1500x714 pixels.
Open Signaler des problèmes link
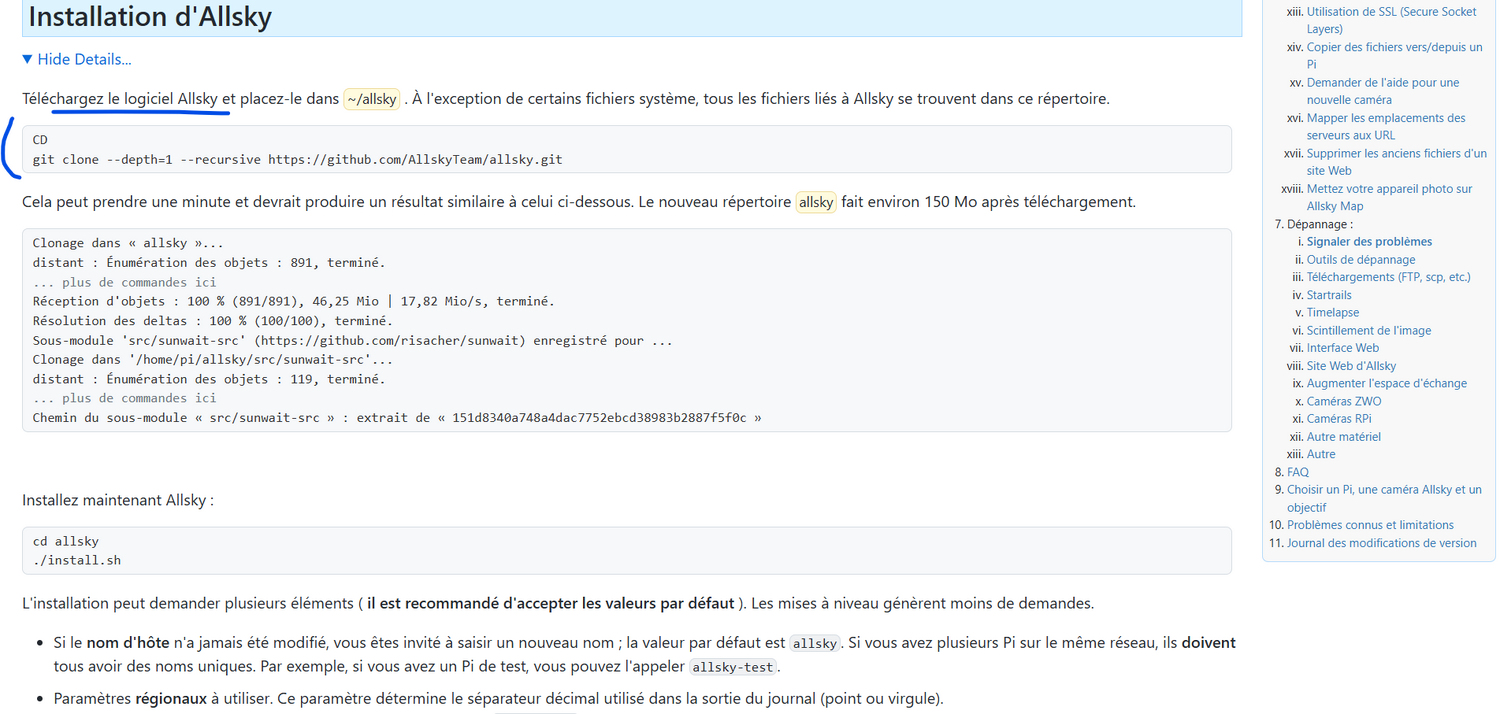coord(1369,242)
